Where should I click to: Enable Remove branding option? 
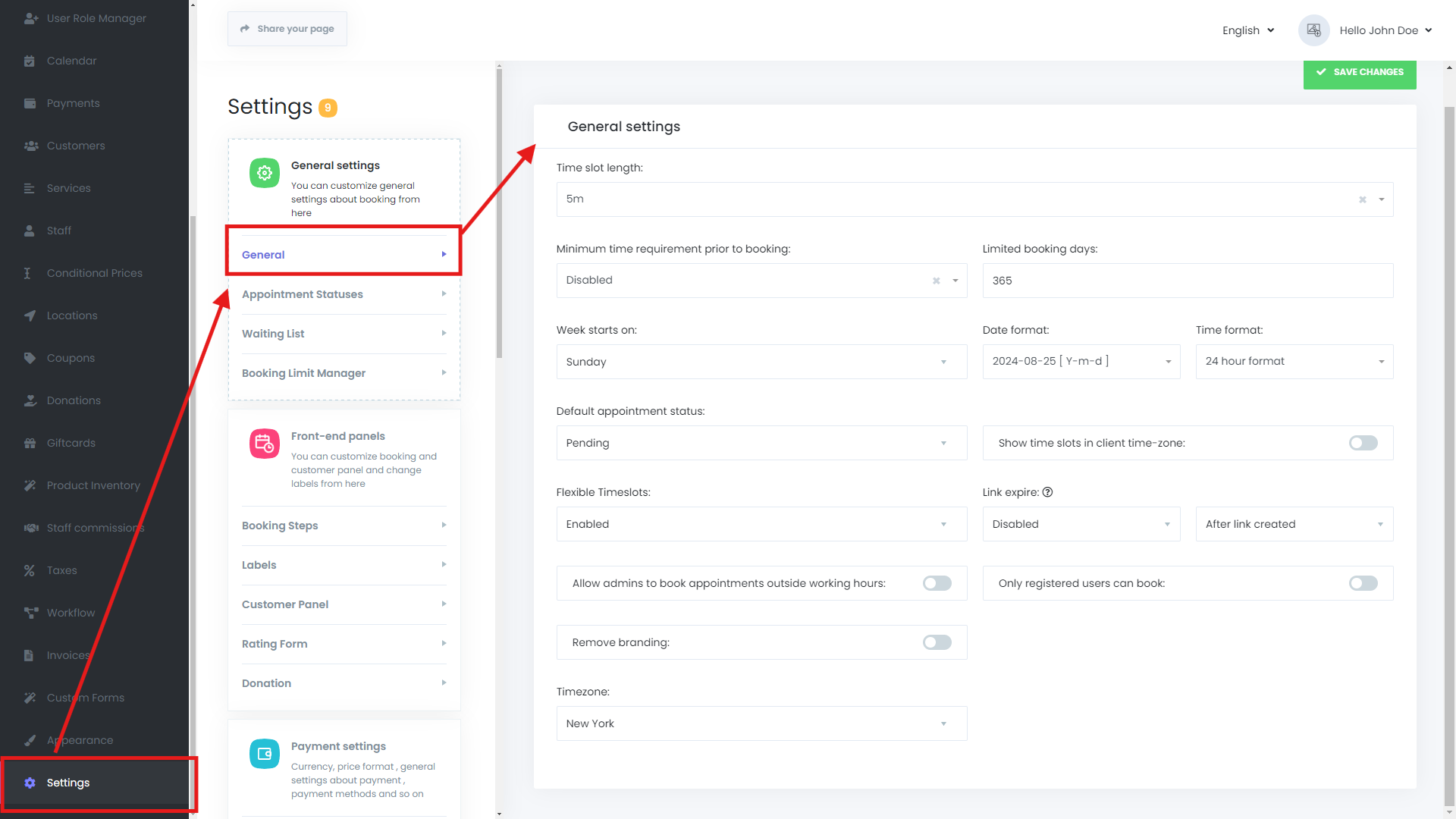pos(937,642)
